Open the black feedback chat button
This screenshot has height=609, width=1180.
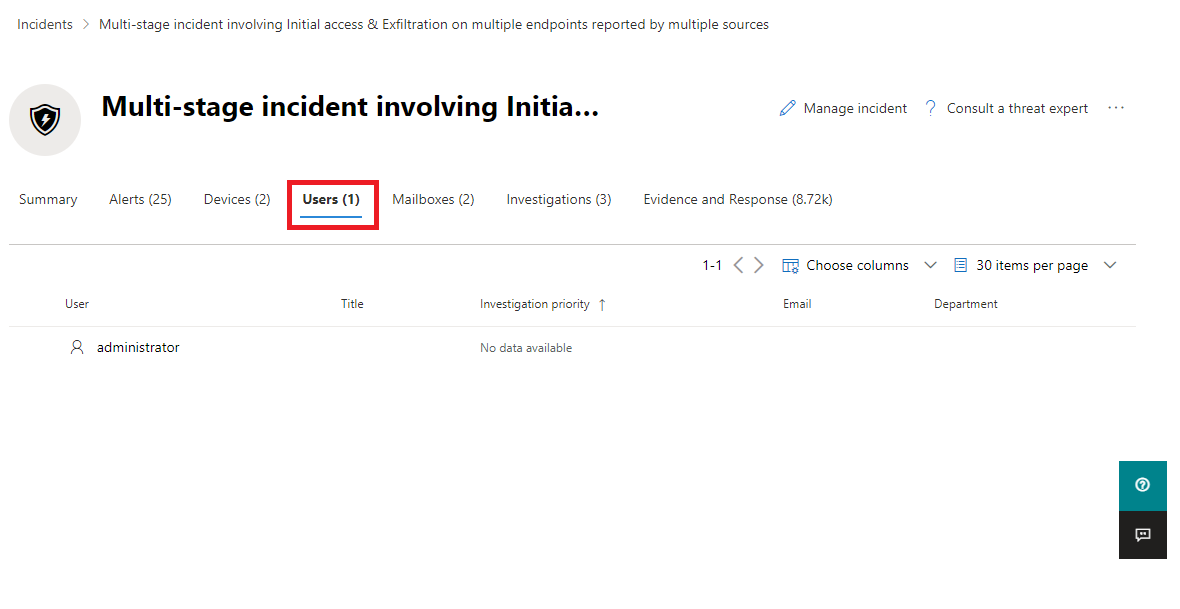coord(1142,534)
